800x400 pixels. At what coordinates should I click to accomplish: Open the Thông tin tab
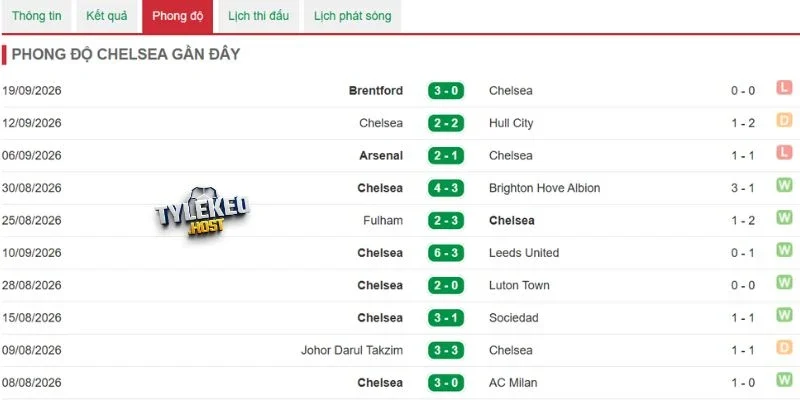pos(37,16)
